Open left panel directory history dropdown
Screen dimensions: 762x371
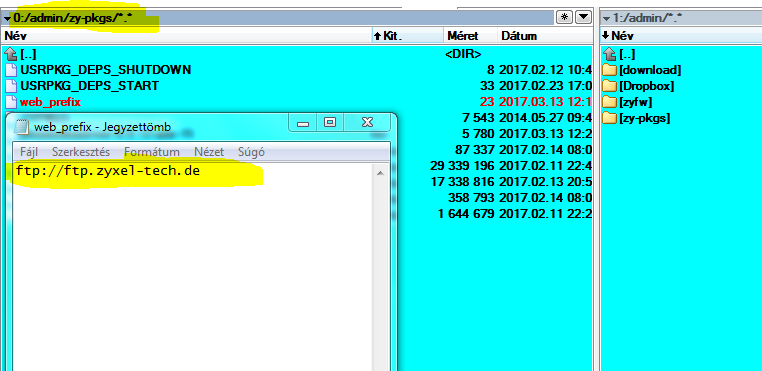(x=584, y=18)
